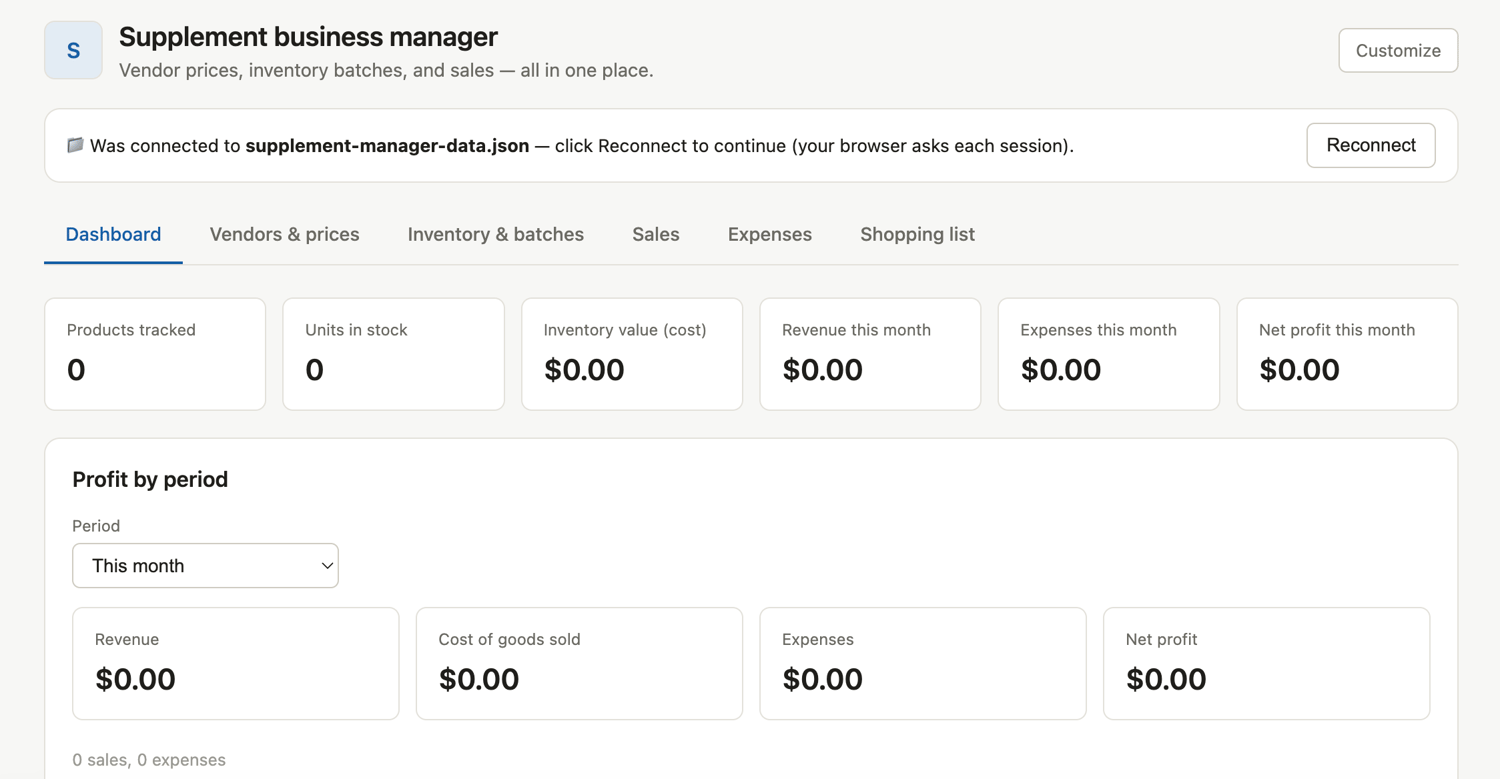The width and height of the screenshot is (1500, 779).
Task: Switch to the Dashboard tab
Action: coord(113,234)
